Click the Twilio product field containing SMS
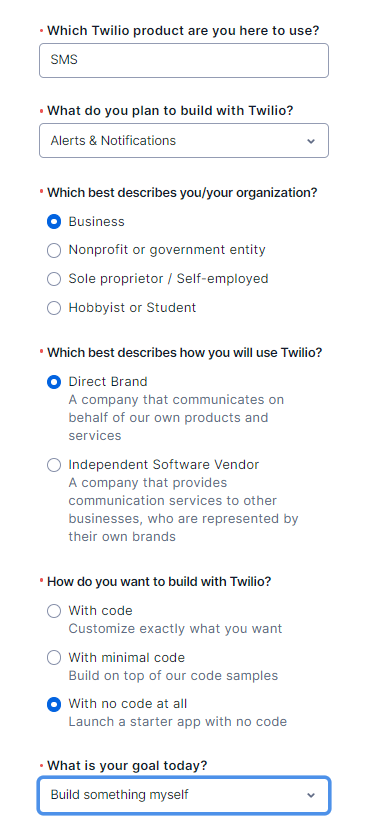Viewport: 365px width, 834px height. pos(184,61)
